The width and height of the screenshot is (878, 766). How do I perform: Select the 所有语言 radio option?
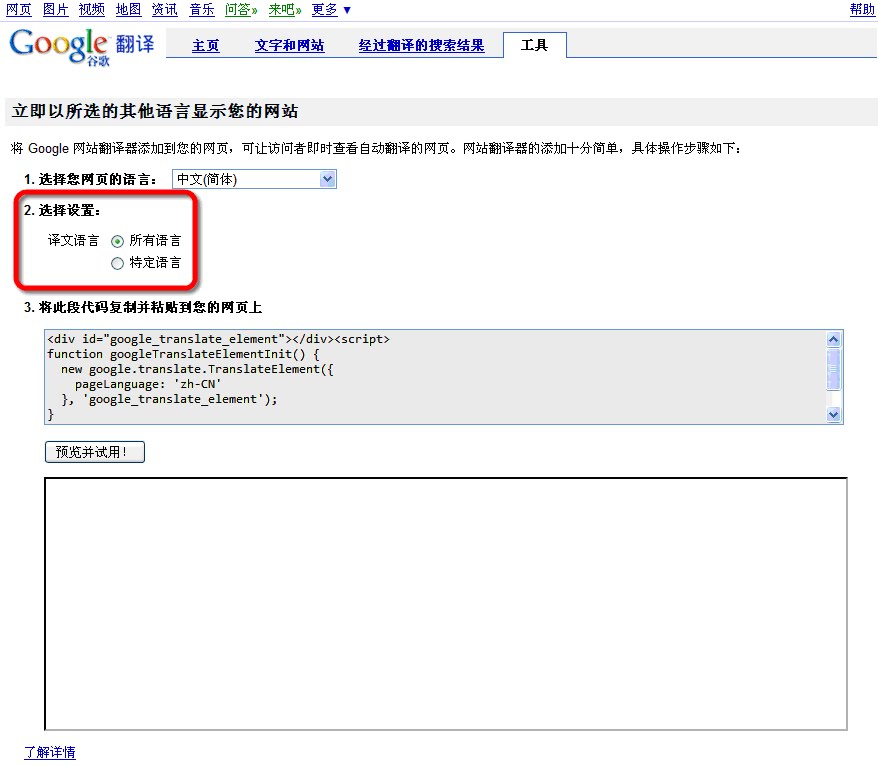(x=117, y=241)
